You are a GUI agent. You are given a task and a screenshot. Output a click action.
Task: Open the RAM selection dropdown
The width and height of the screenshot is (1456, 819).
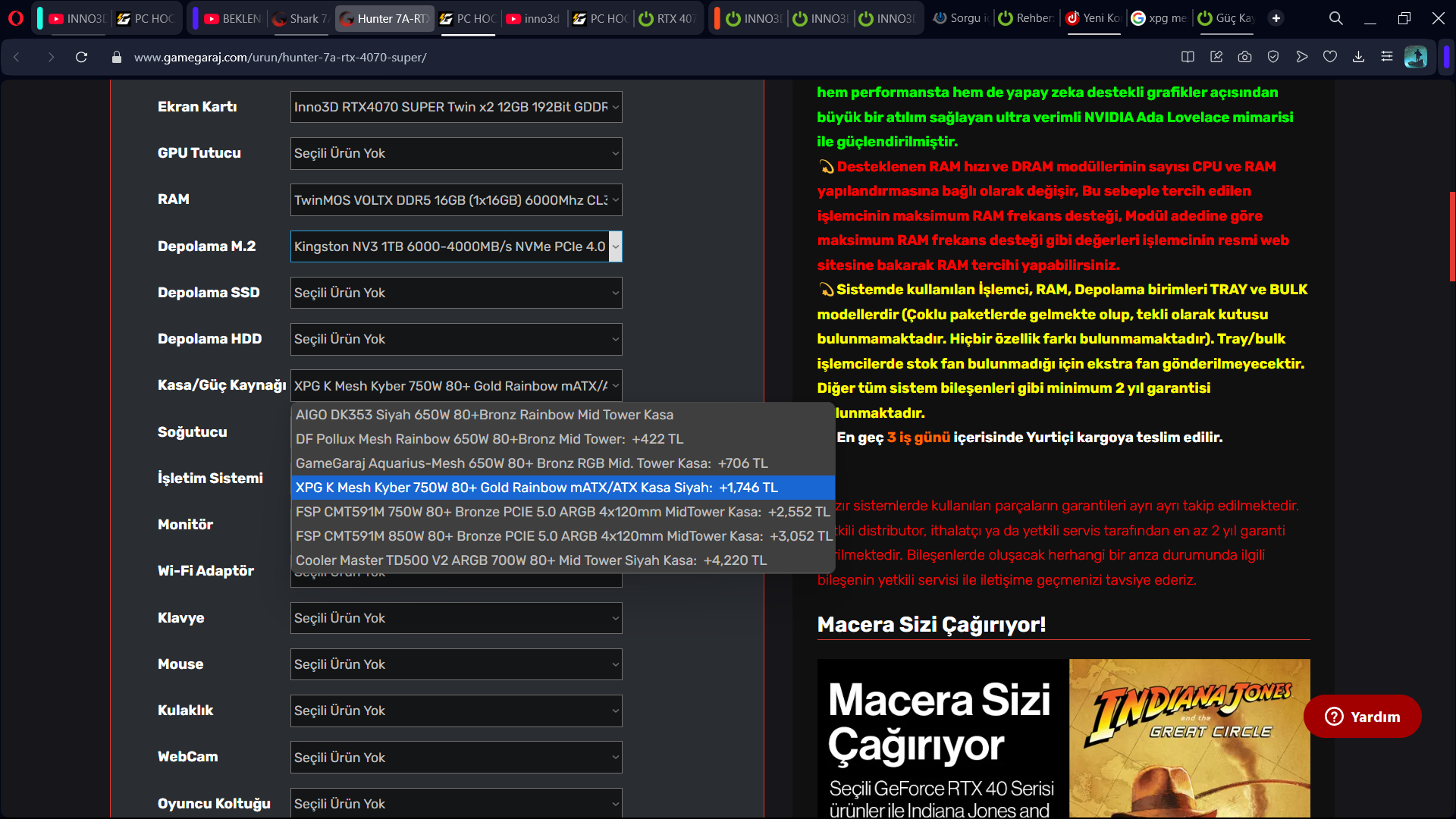click(x=456, y=200)
